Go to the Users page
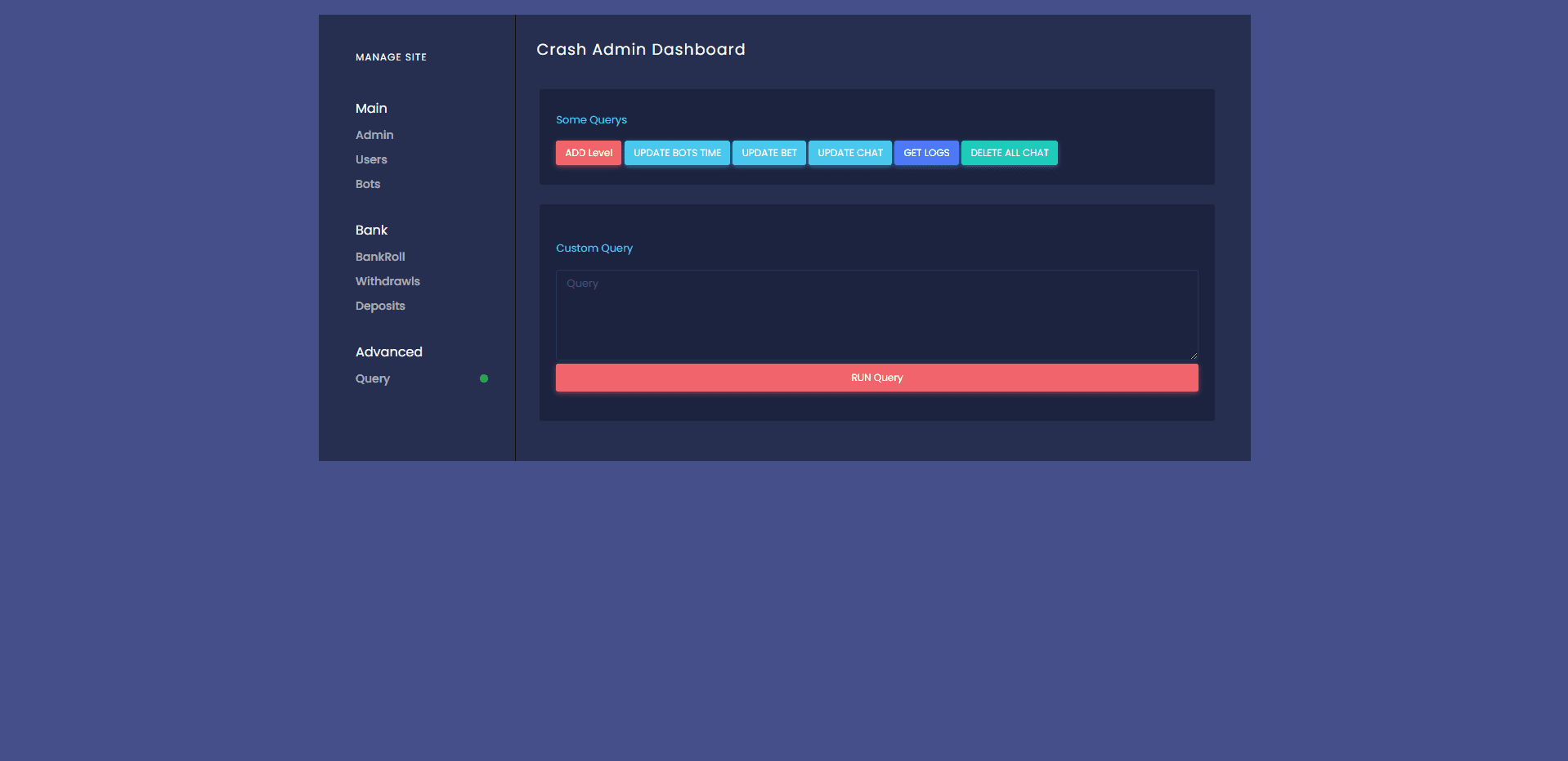Screen dimensions: 1568x761 pyautogui.click(x=371, y=159)
